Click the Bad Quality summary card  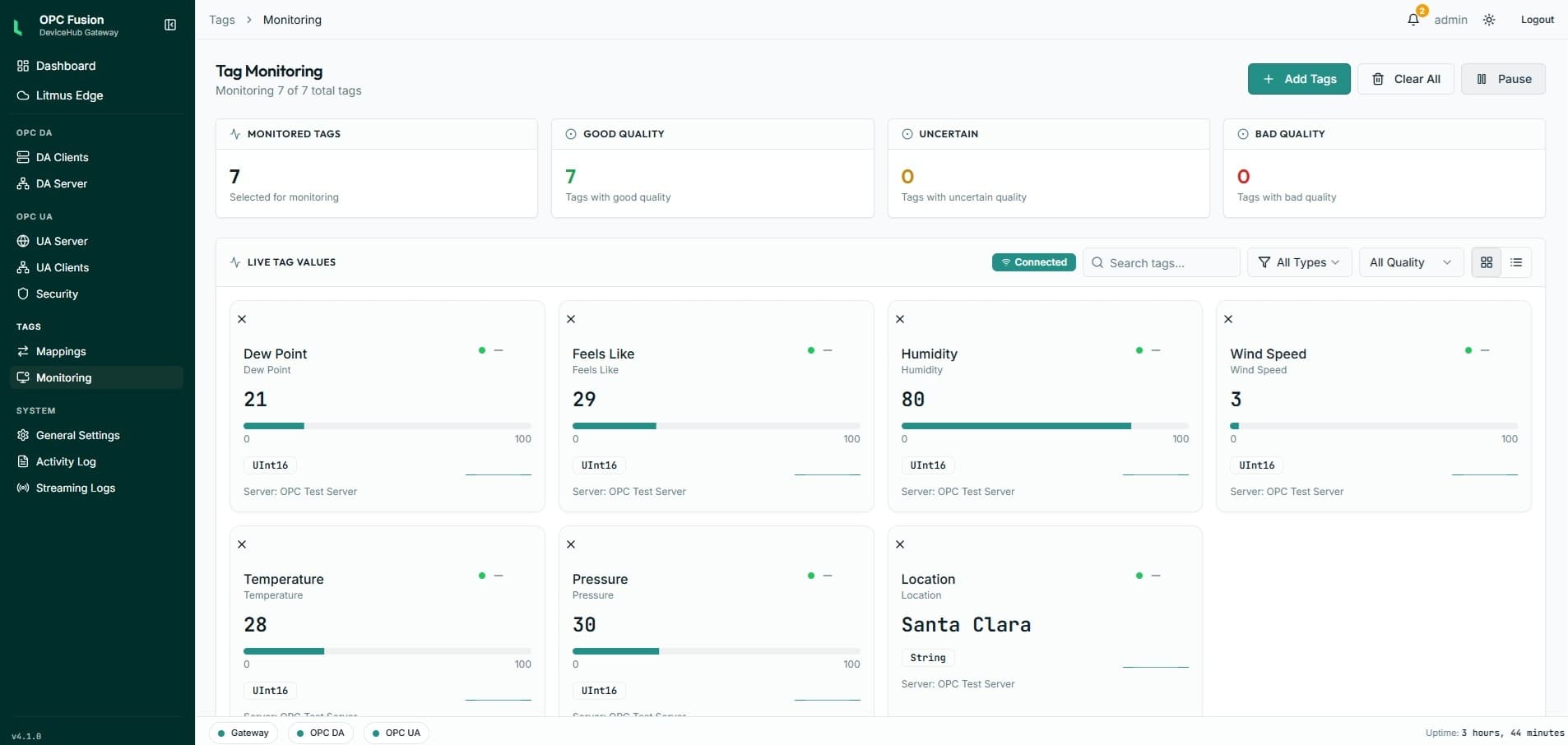(1385, 168)
